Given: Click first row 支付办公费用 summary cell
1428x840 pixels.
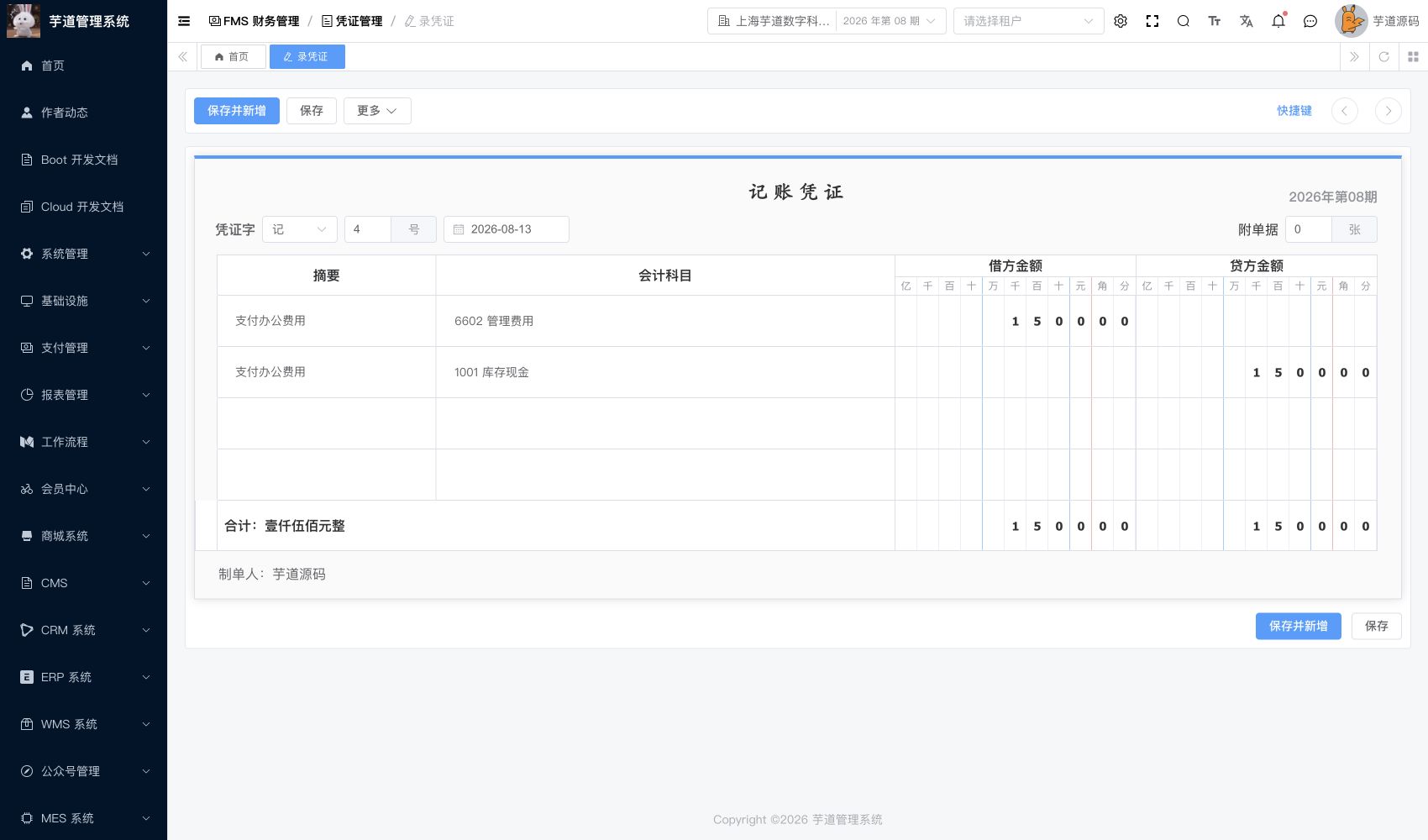Looking at the screenshot, I should 327,321.
